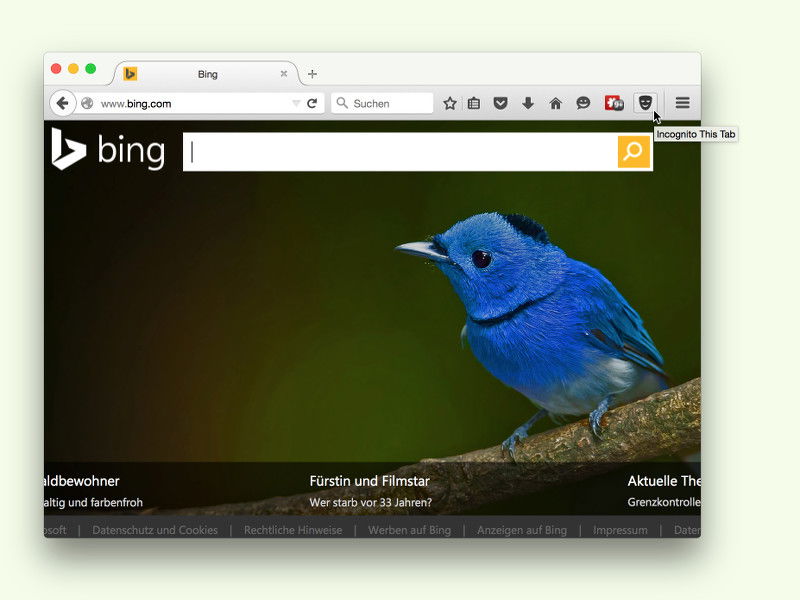800x600 pixels.
Task: Open 'Werben auf Bing' footer link
Action: [410, 530]
